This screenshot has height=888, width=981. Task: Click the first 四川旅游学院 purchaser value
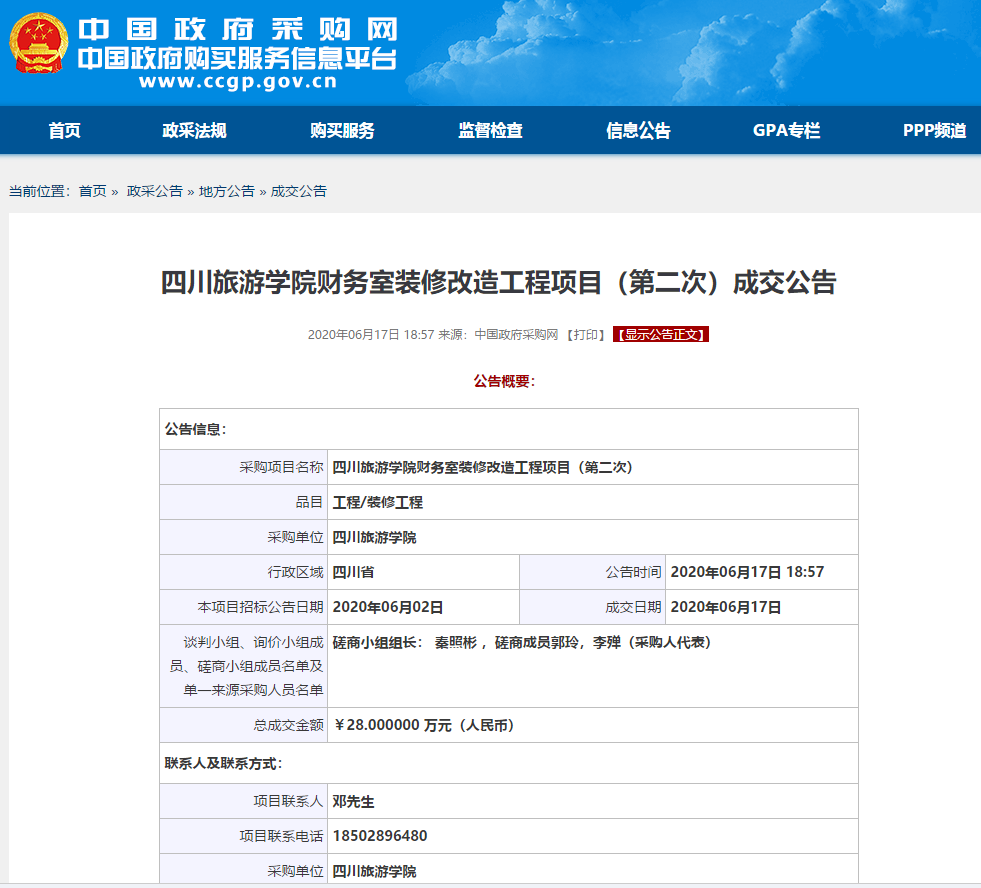click(x=374, y=538)
